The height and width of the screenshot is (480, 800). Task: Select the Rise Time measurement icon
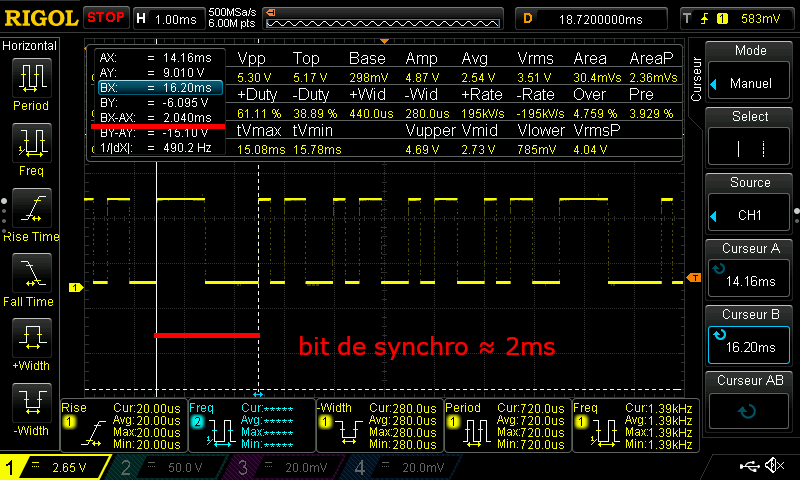pos(32,208)
